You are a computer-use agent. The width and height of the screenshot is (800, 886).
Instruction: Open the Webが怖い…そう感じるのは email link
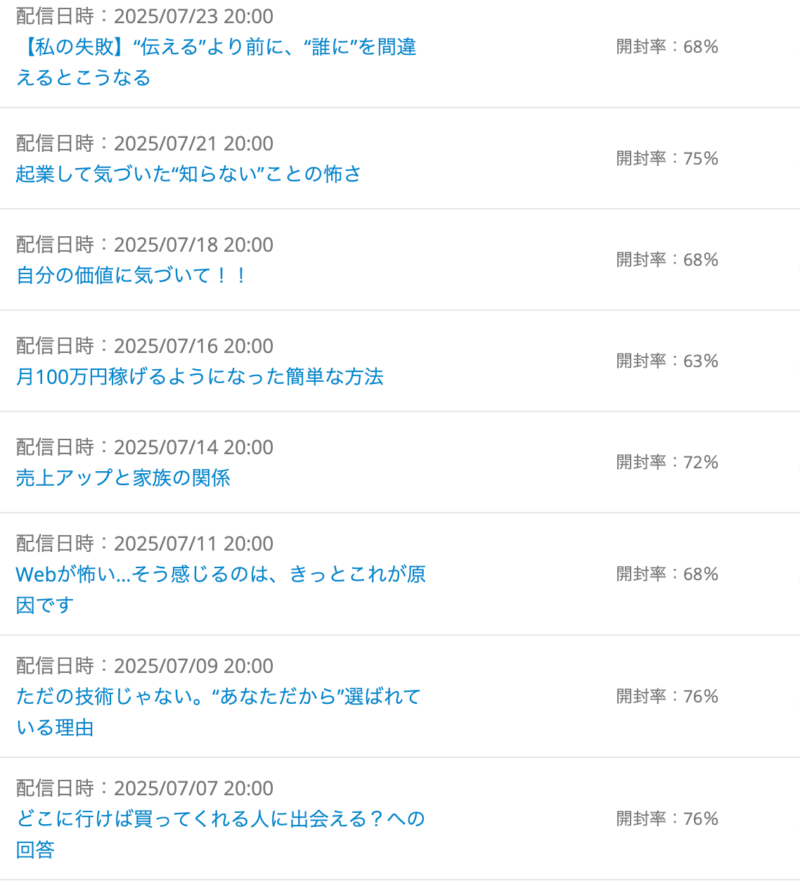220,589
